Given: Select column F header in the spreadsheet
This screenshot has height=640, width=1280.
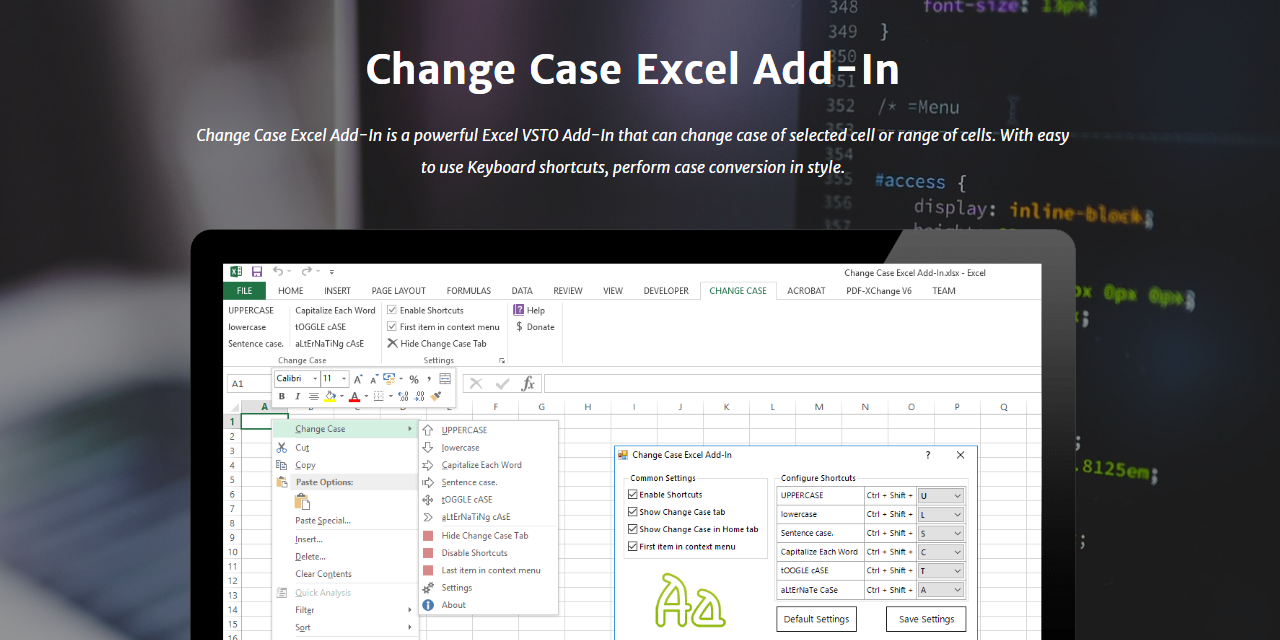Looking at the screenshot, I should coord(495,407).
